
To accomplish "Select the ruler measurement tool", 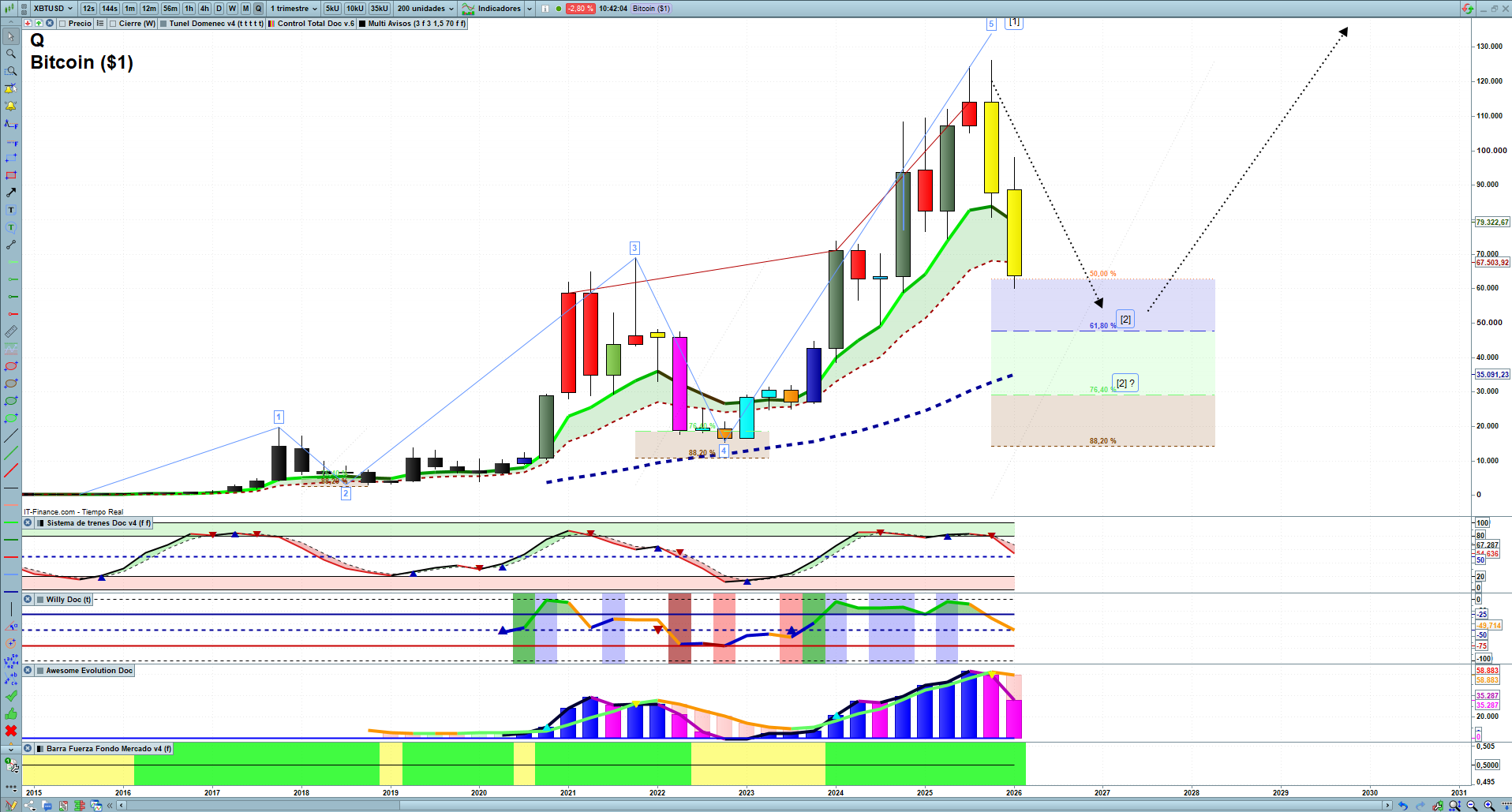I will click(11, 331).
